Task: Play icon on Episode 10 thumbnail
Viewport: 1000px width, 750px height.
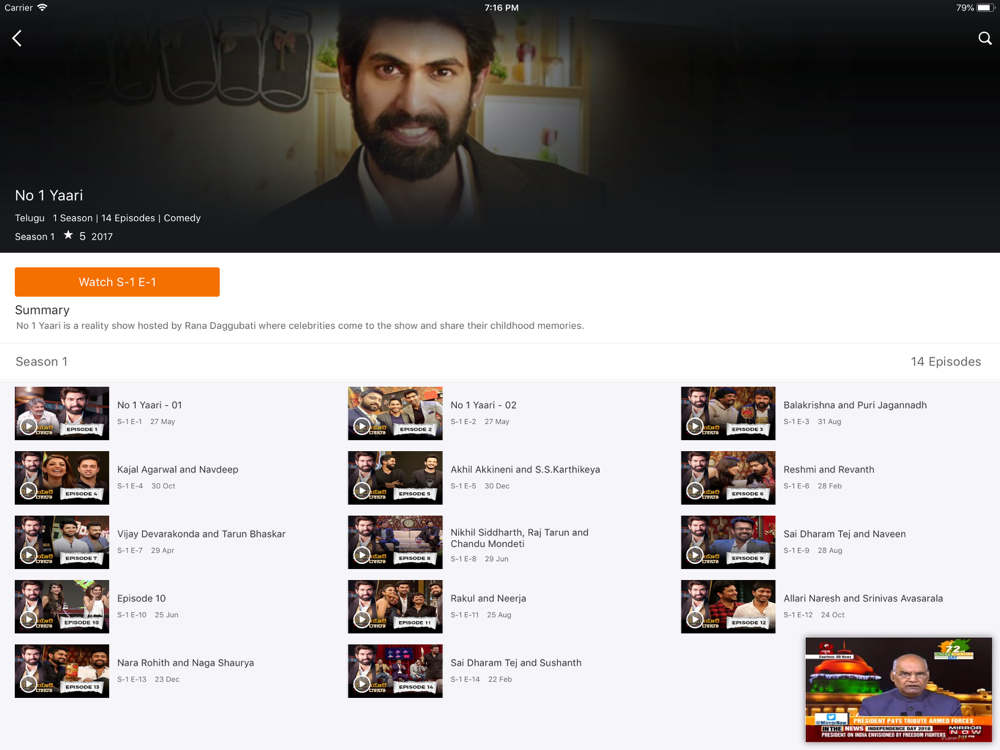Action: click(28, 619)
